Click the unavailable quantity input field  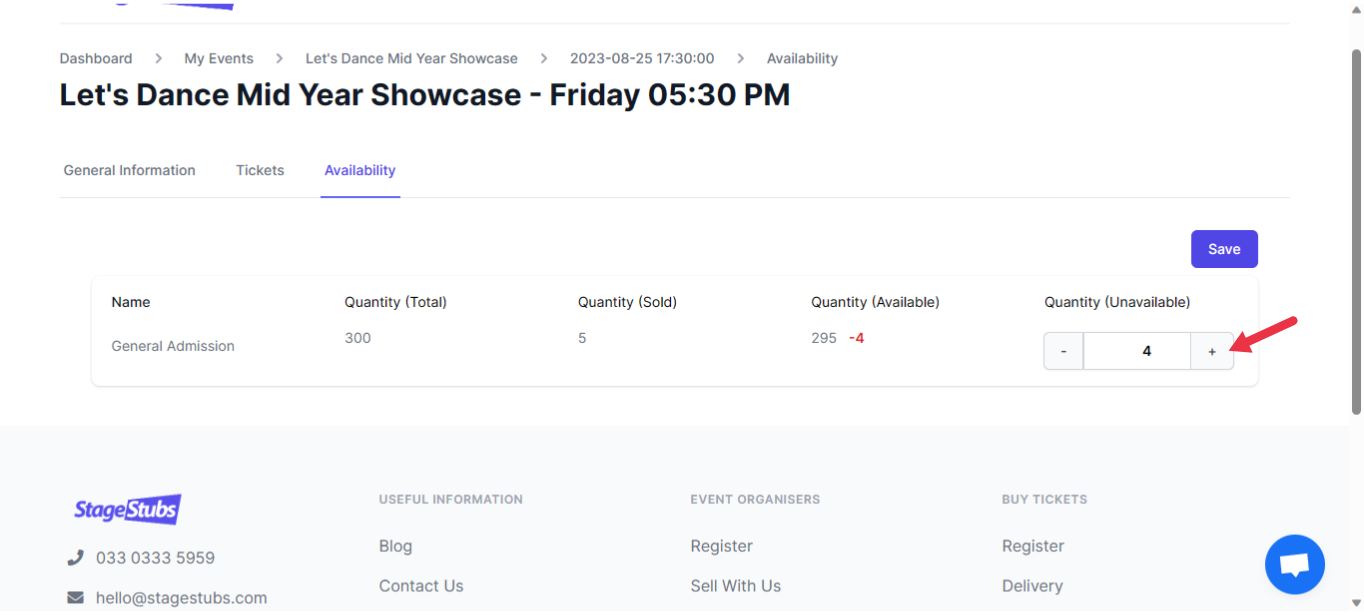point(1137,352)
